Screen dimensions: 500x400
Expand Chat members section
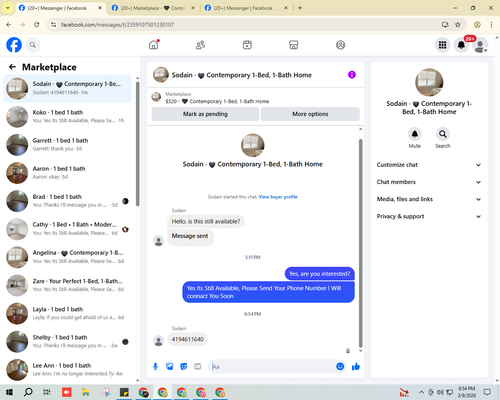coord(429,182)
